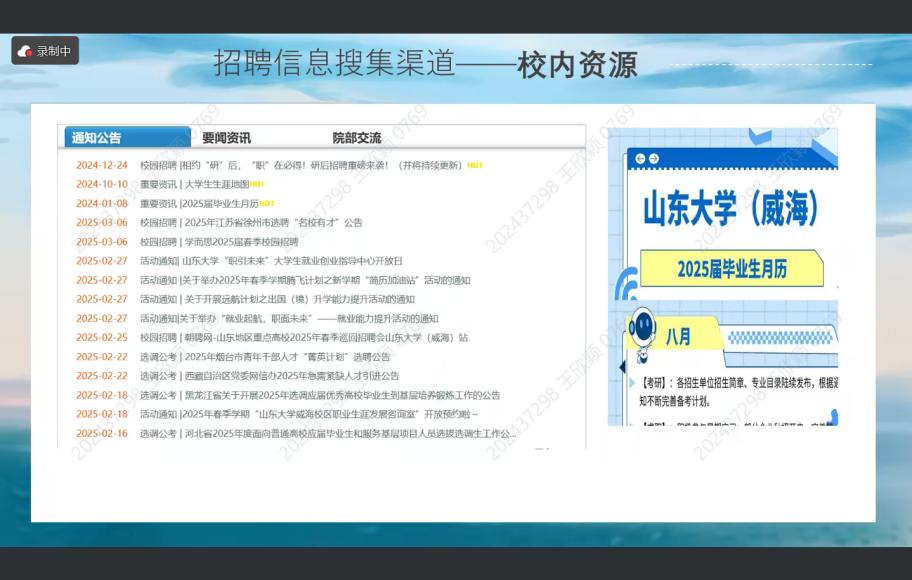Click the HOT badge after 大学生生涯地图
Viewport: 912px width, 580px height.
pyautogui.click(x=257, y=185)
